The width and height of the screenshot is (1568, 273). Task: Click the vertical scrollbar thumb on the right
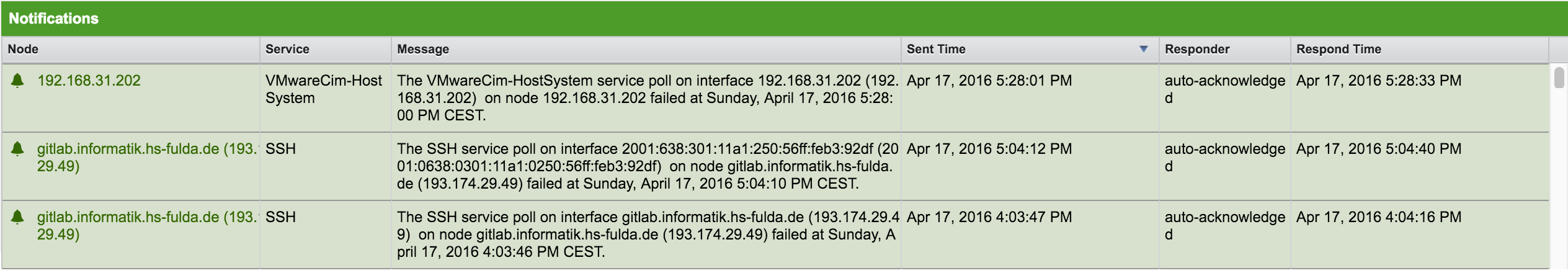tap(1558, 78)
